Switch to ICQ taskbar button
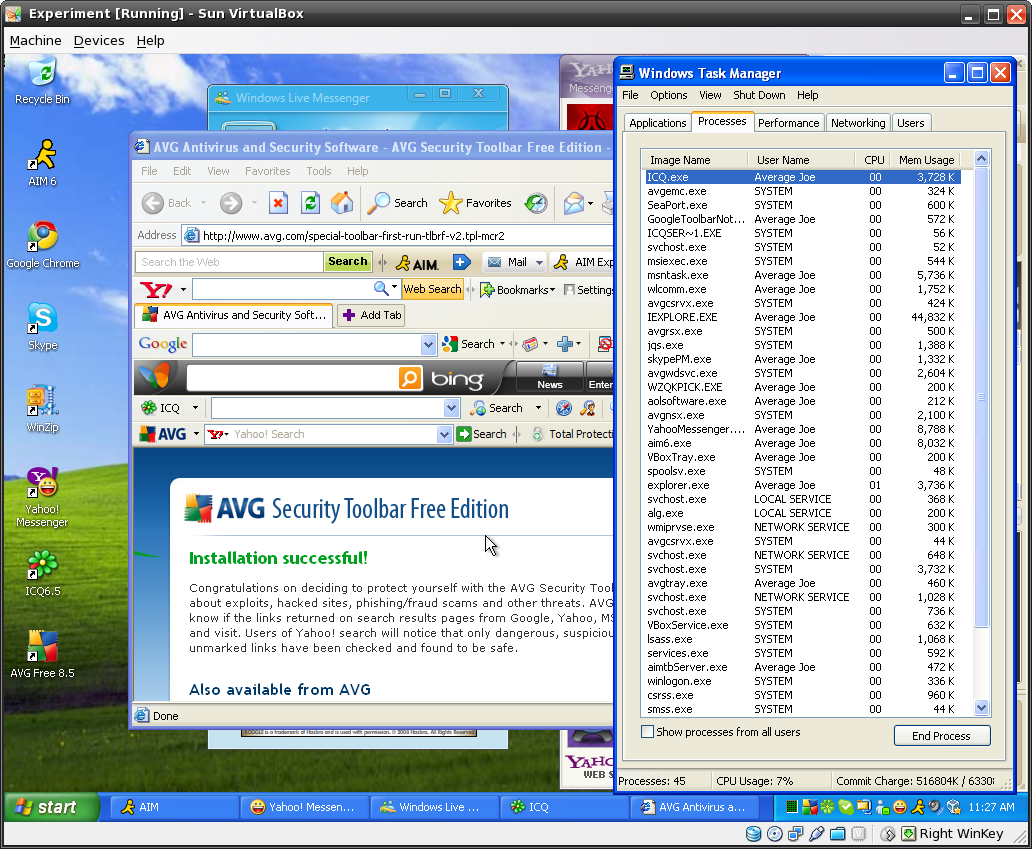This screenshot has width=1032, height=849. 563,807
